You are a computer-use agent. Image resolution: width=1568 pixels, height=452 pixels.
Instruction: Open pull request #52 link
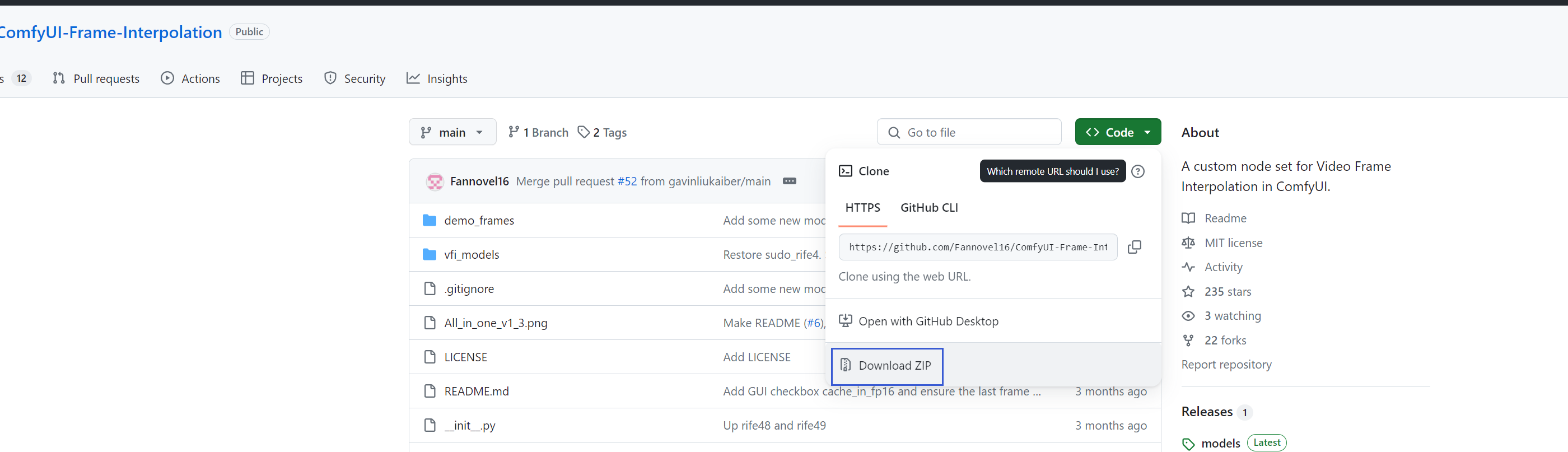(x=627, y=181)
